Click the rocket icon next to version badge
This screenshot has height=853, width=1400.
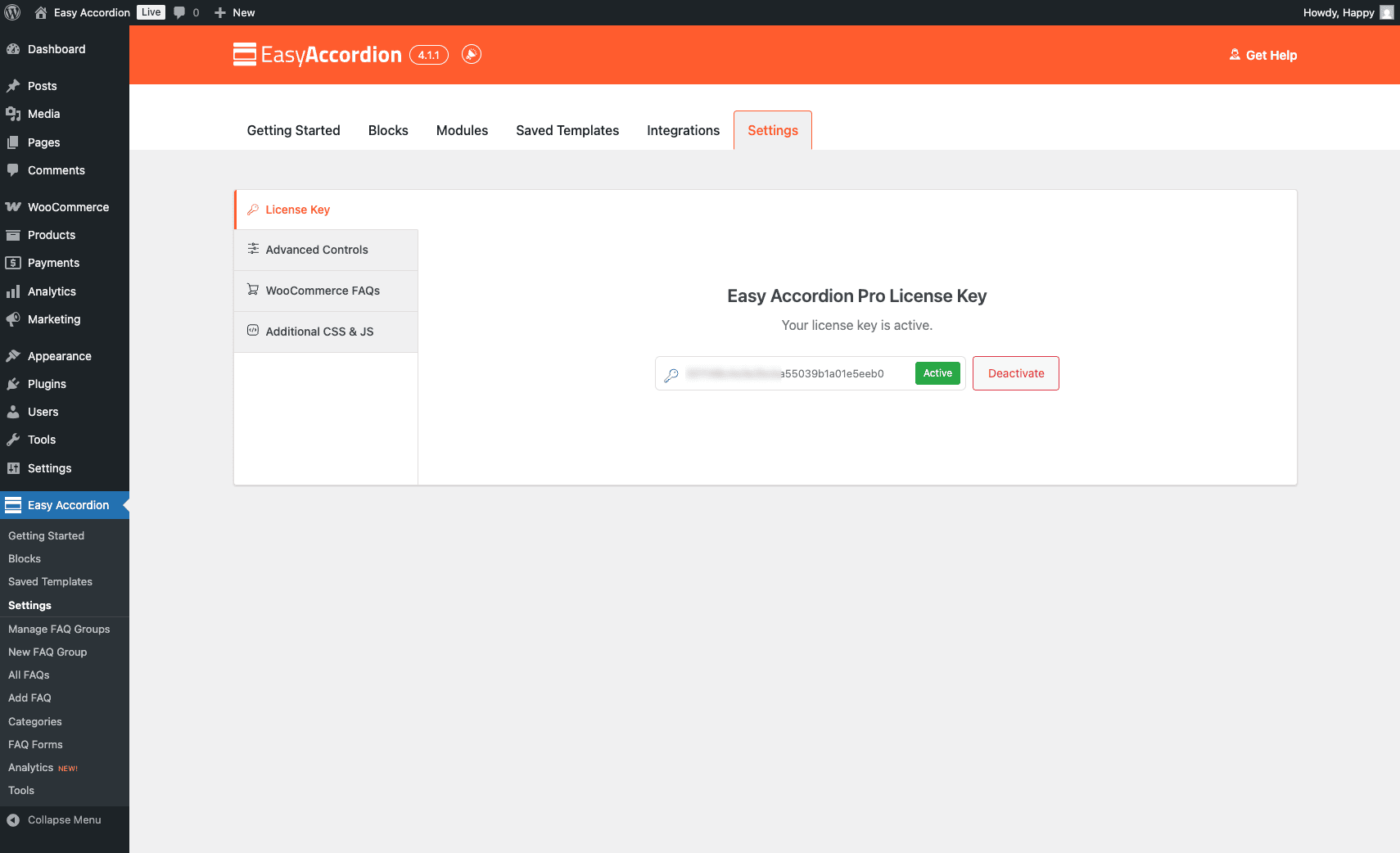pos(472,54)
